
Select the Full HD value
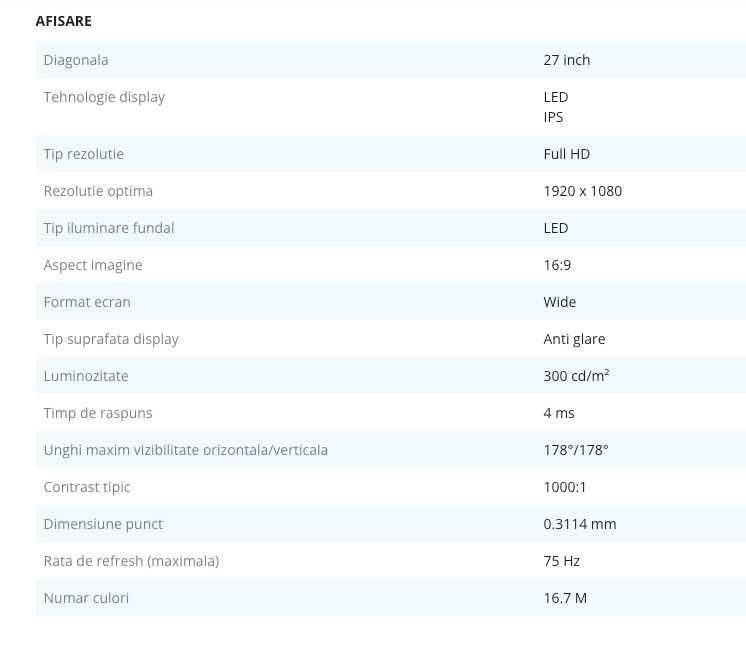point(566,154)
